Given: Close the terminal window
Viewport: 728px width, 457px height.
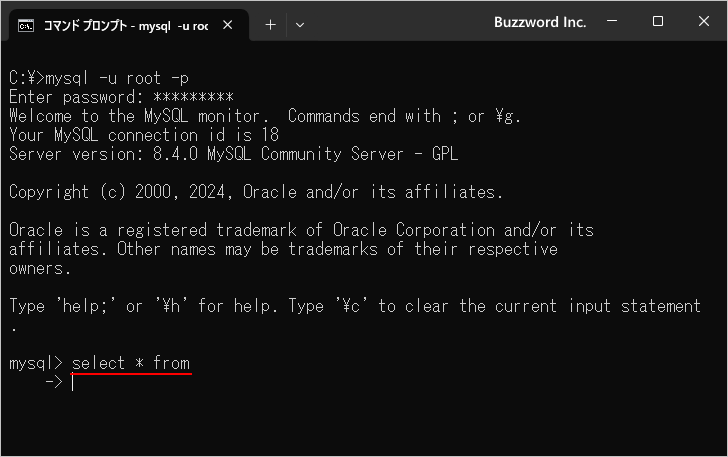Looking at the screenshot, I should click(x=702, y=22).
